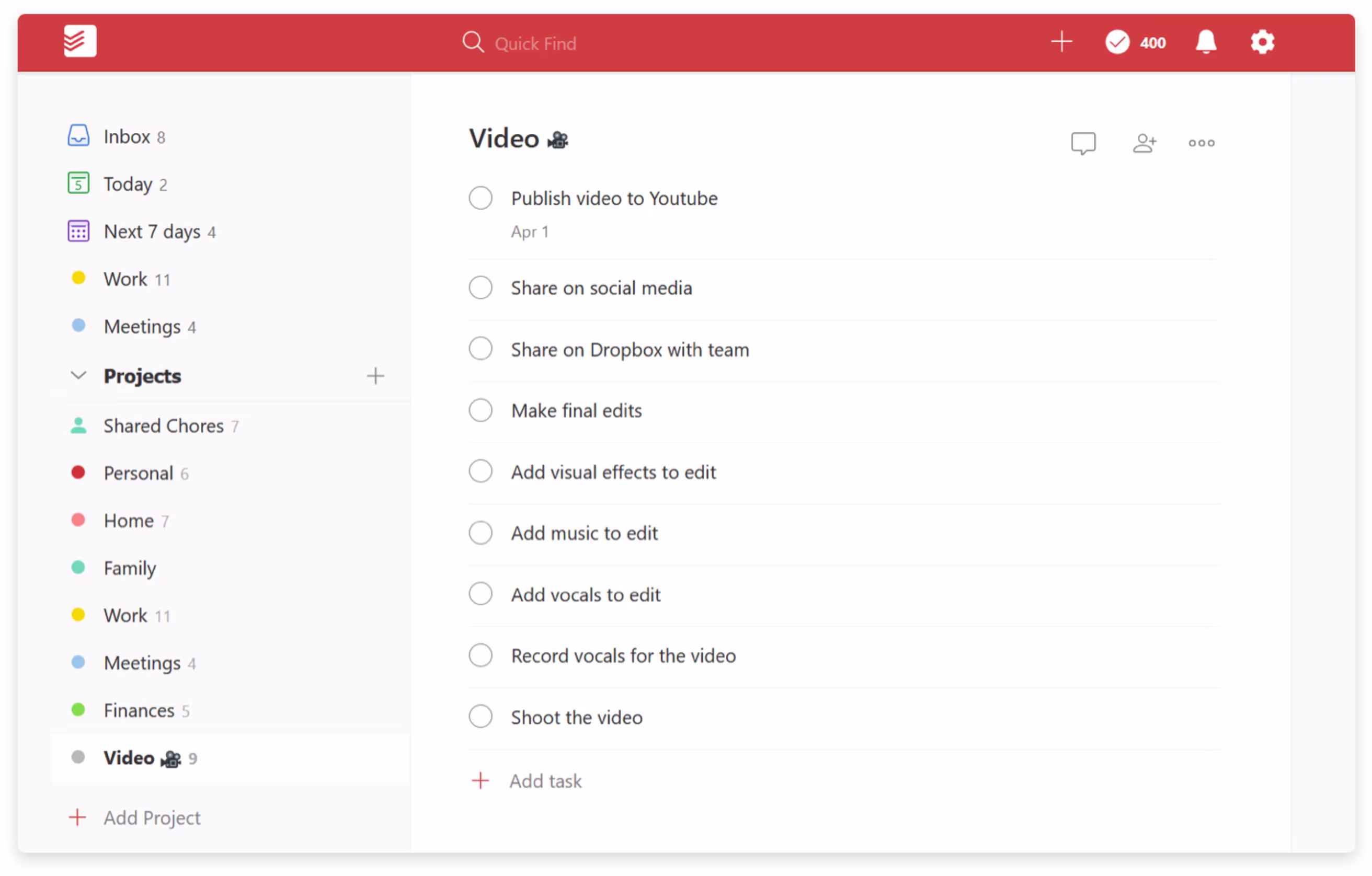Open Next 7 days view
1372x876 pixels.
click(152, 231)
